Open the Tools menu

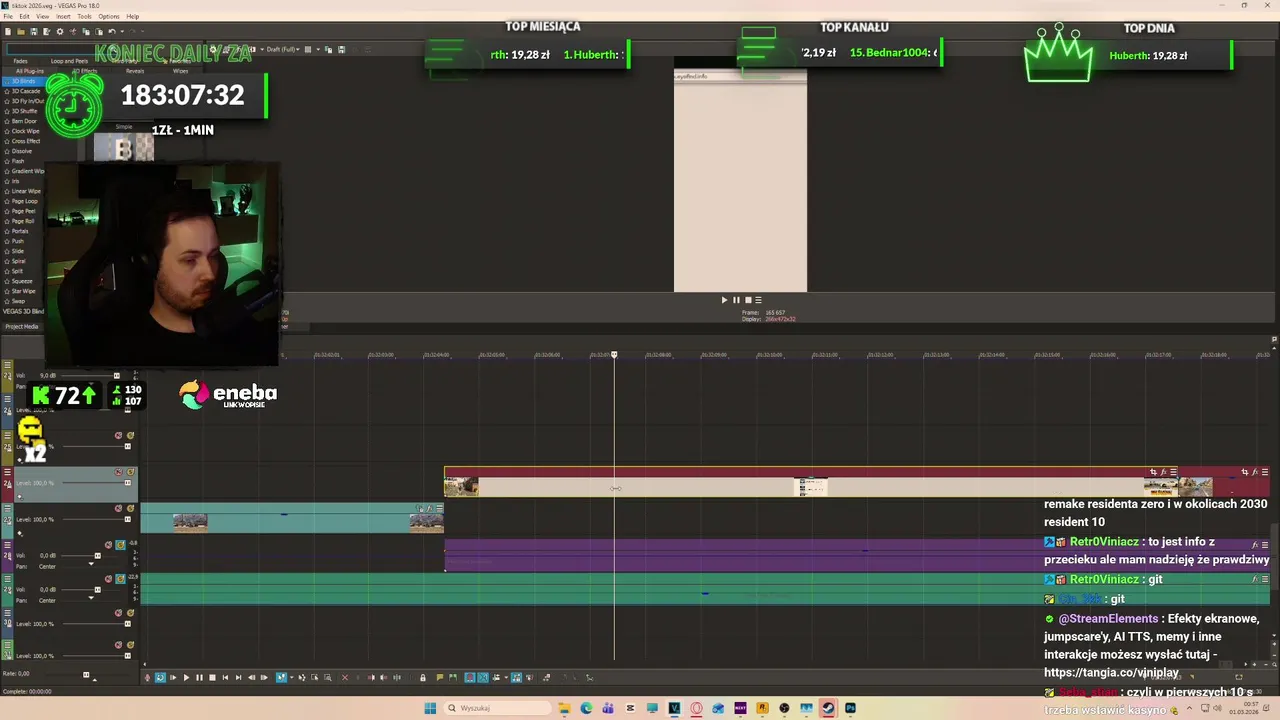[84, 16]
